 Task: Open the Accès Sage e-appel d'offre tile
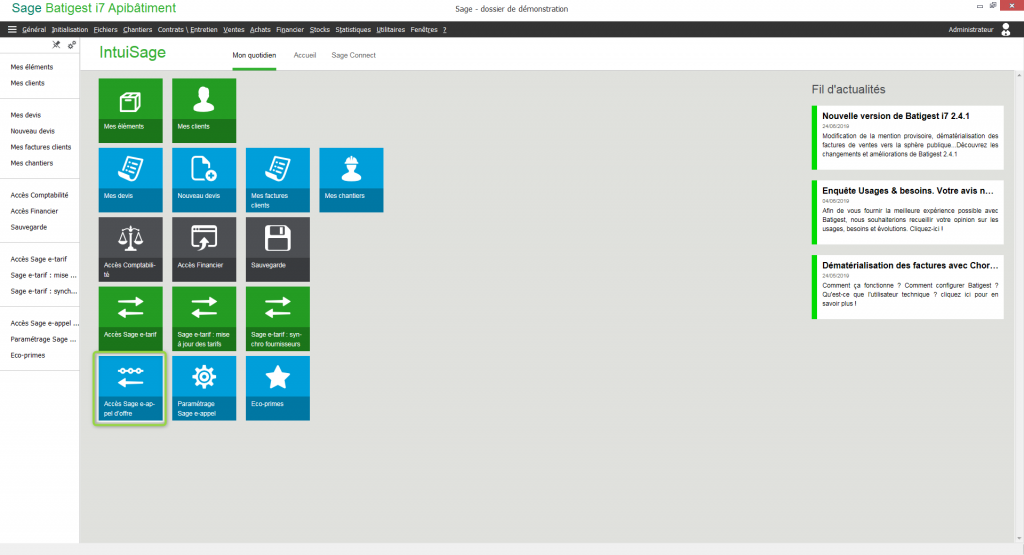tap(129, 387)
